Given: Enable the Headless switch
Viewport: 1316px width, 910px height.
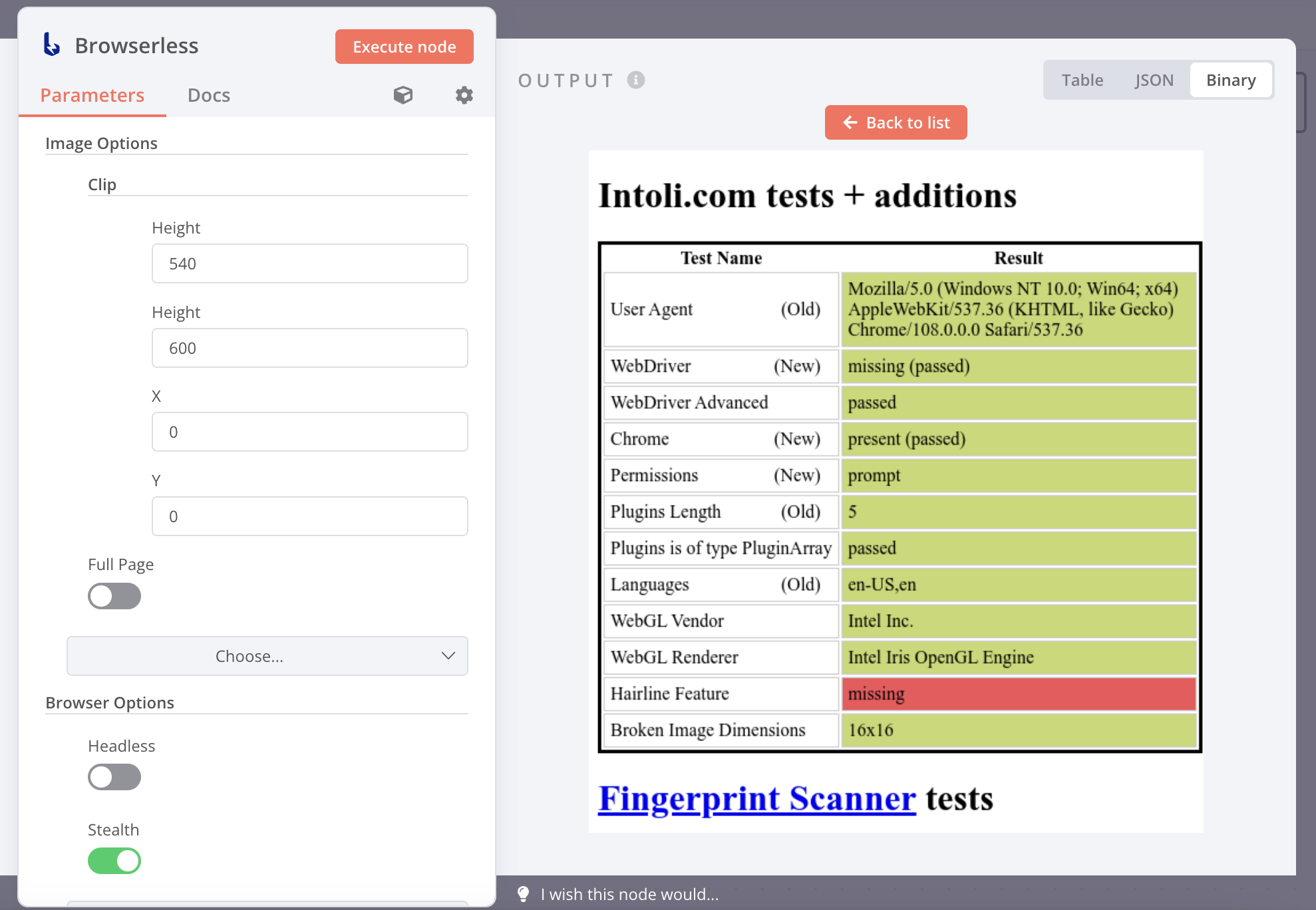Looking at the screenshot, I should [114, 777].
